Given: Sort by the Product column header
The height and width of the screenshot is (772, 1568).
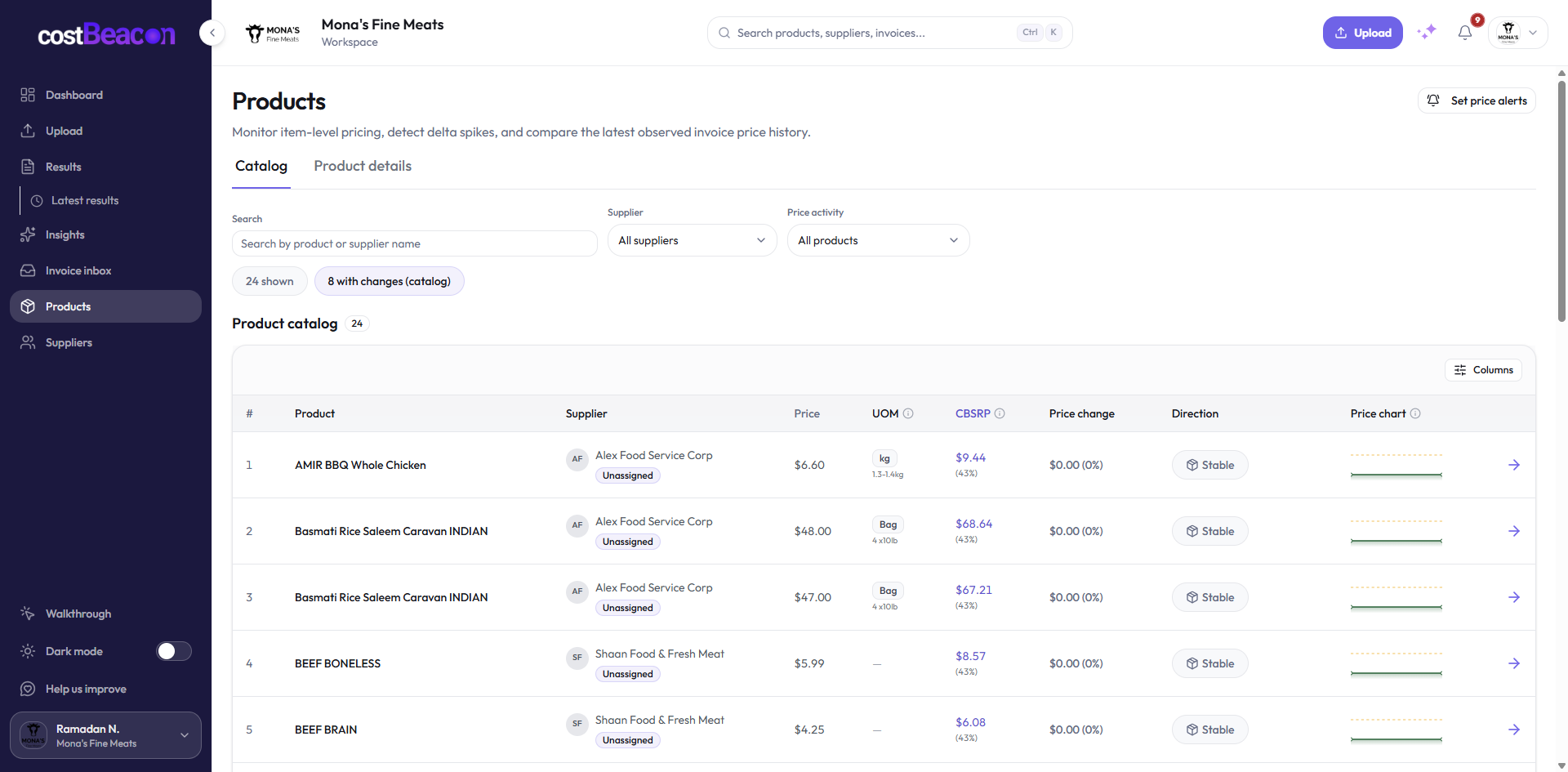Looking at the screenshot, I should pyautogui.click(x=314, y=413).
